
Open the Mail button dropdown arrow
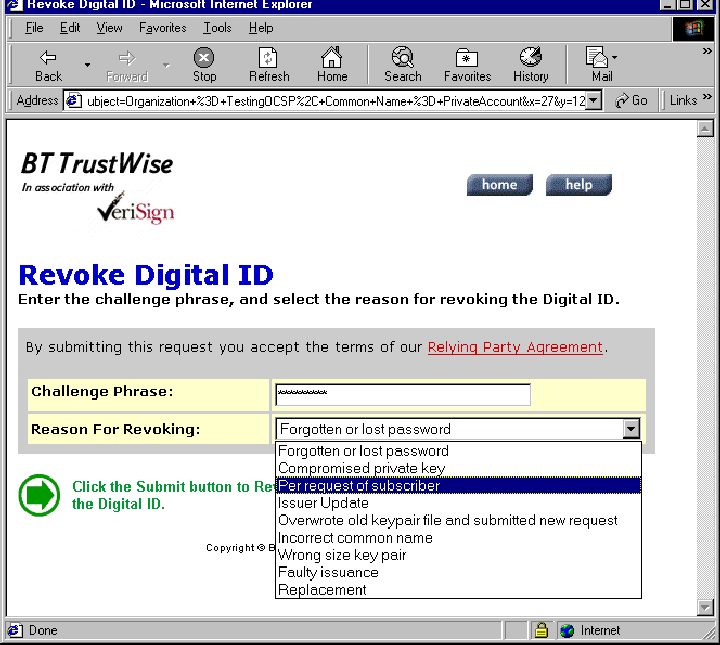click(614, 58)
